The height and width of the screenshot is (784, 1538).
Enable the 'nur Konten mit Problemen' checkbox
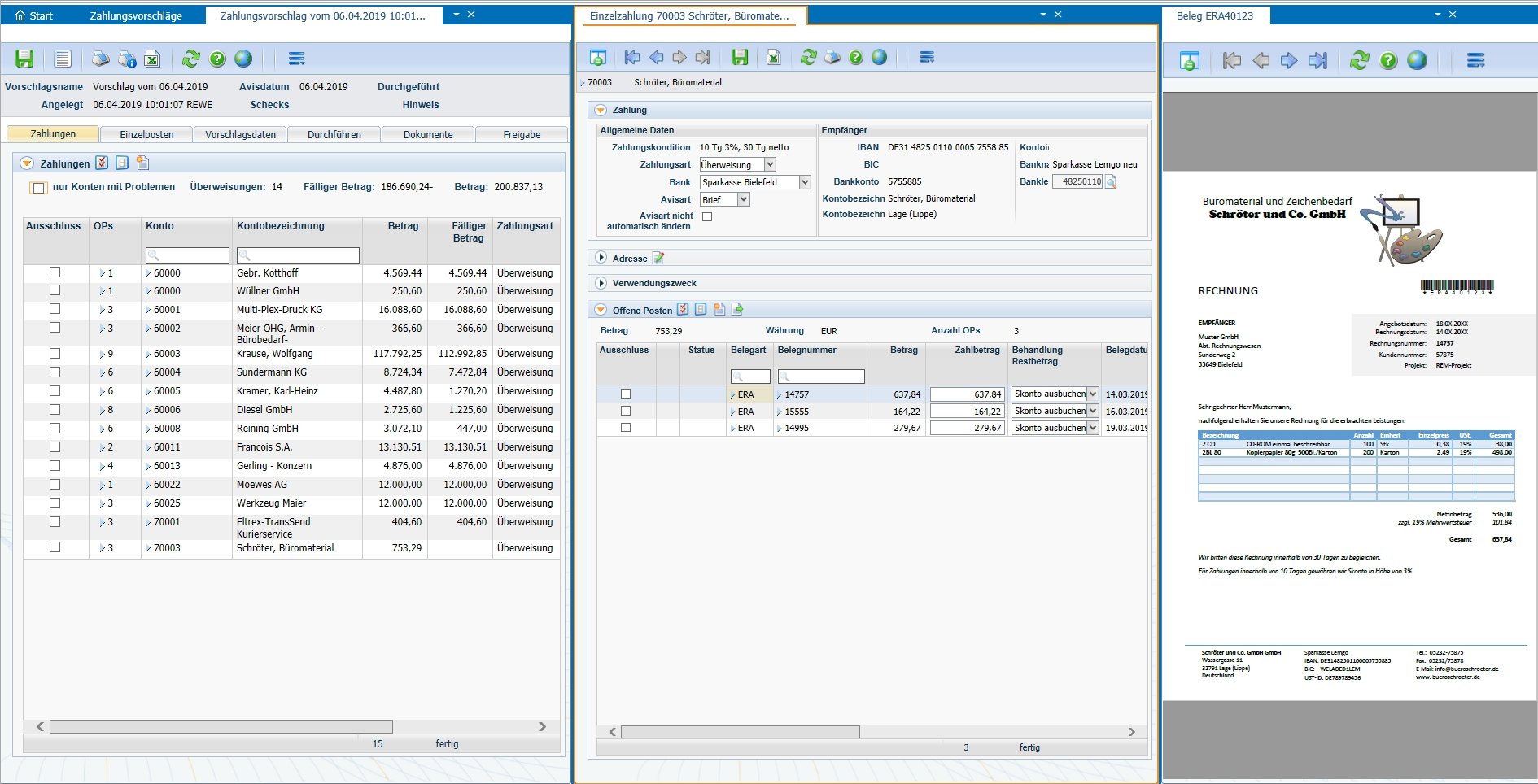coord(38,188)
